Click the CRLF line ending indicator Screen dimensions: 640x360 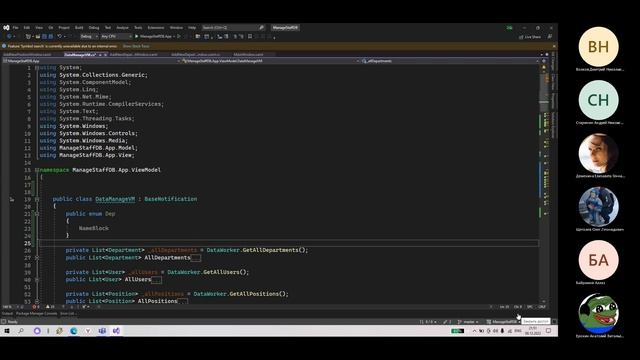tap(542, 307)
